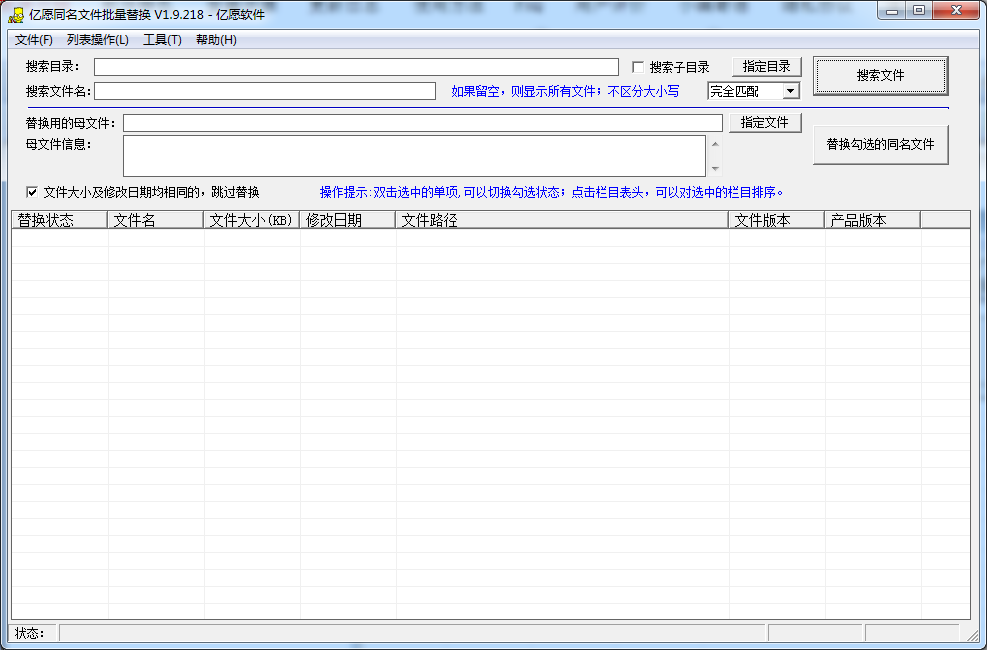Click the 指定目录 button

click(x=766, y=67)
